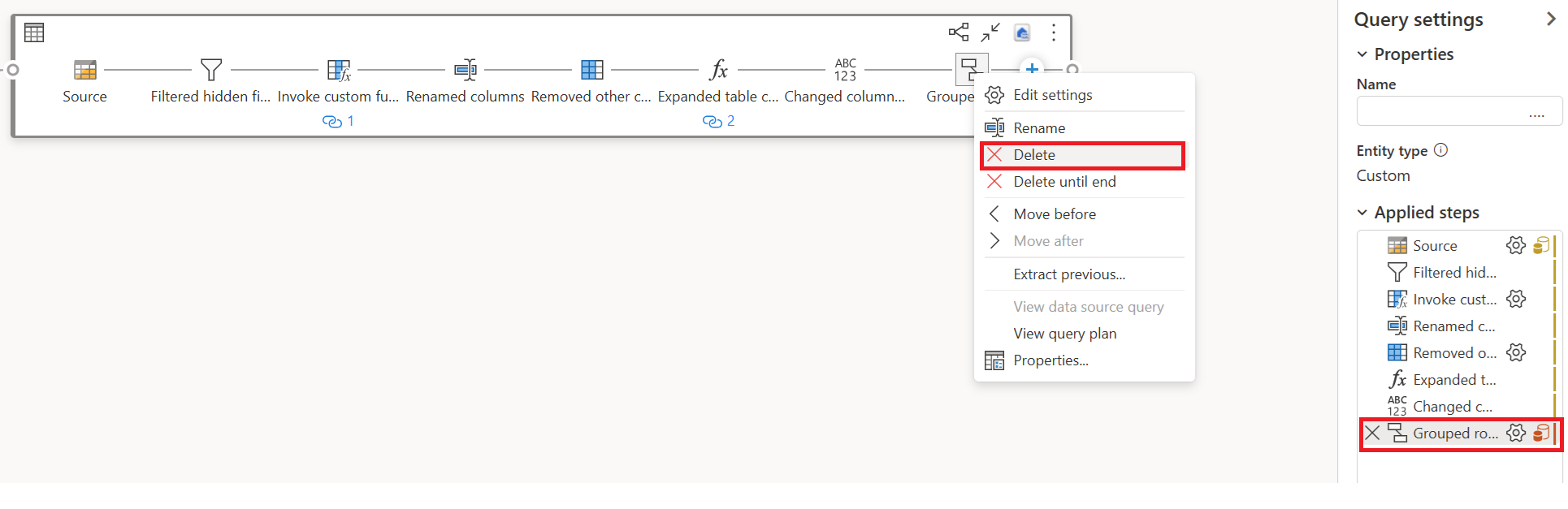Choose Rename from context menu
This screenshot has width=1568, height=509.
[x=1085, y=128]
